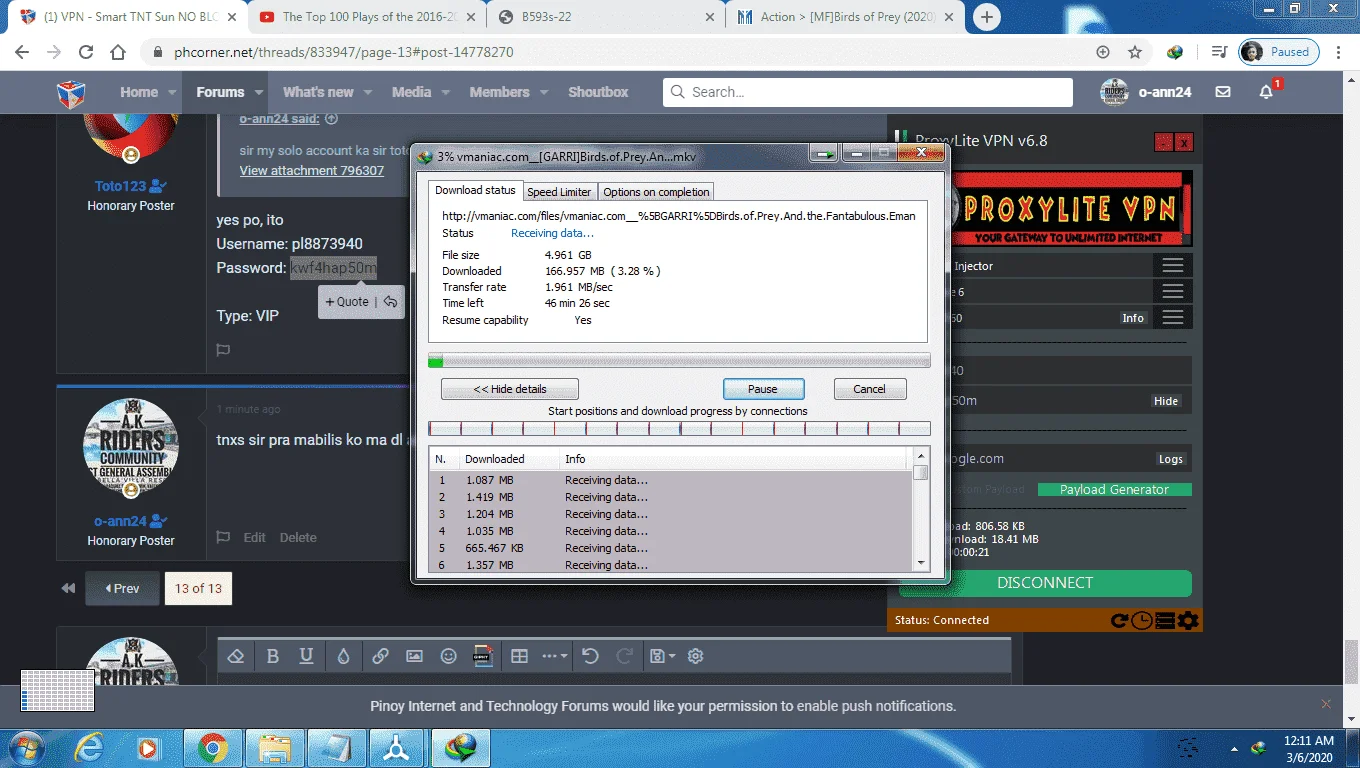Open Chrome media control icon

pos(1219,52)
